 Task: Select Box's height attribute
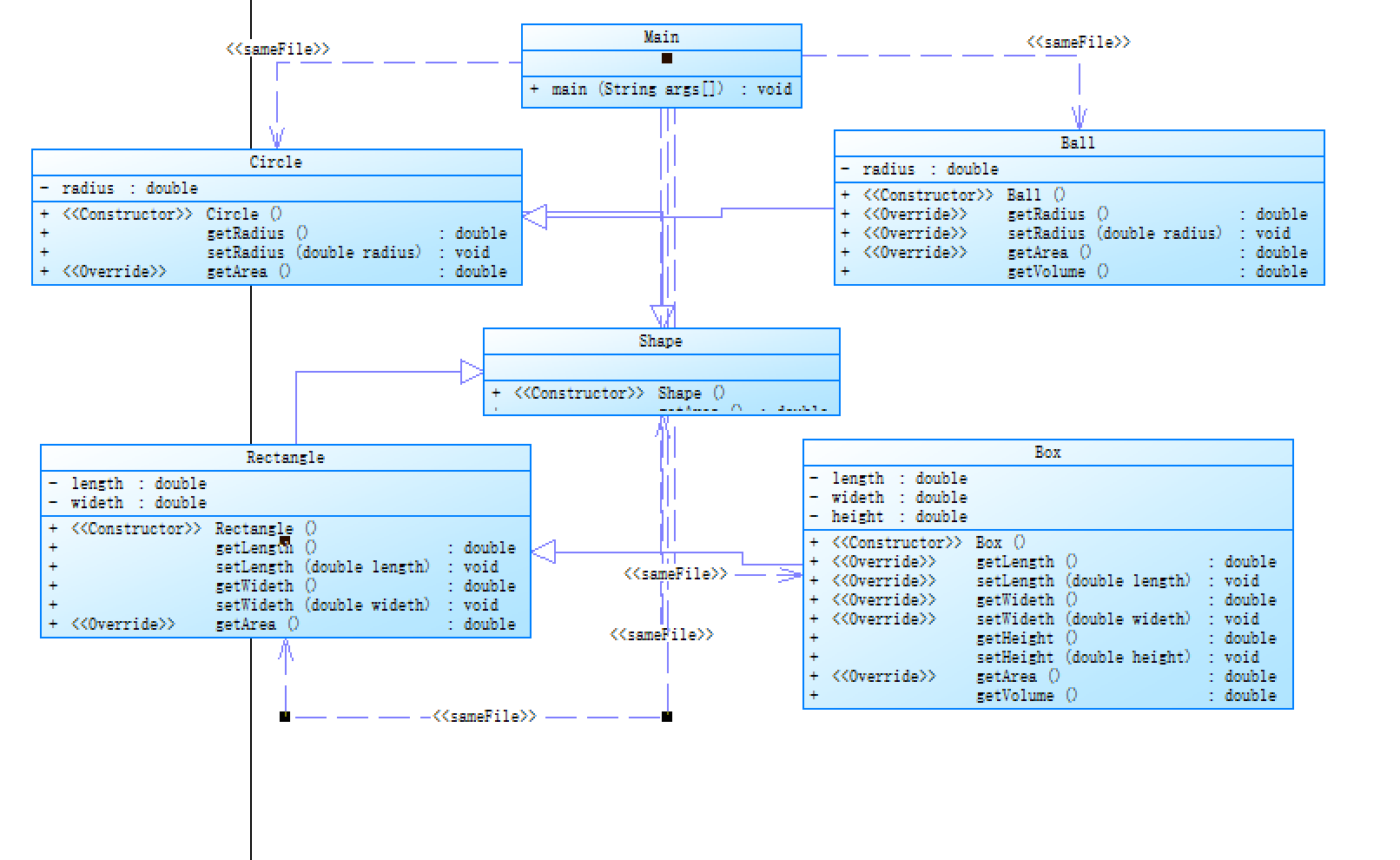899,517
